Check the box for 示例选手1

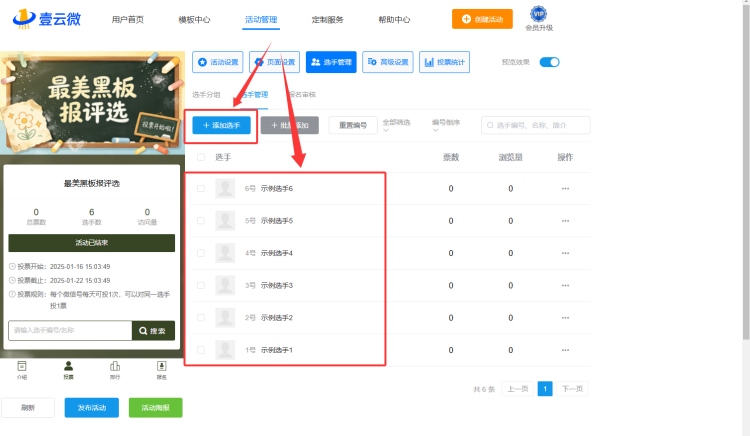point(201,350)
